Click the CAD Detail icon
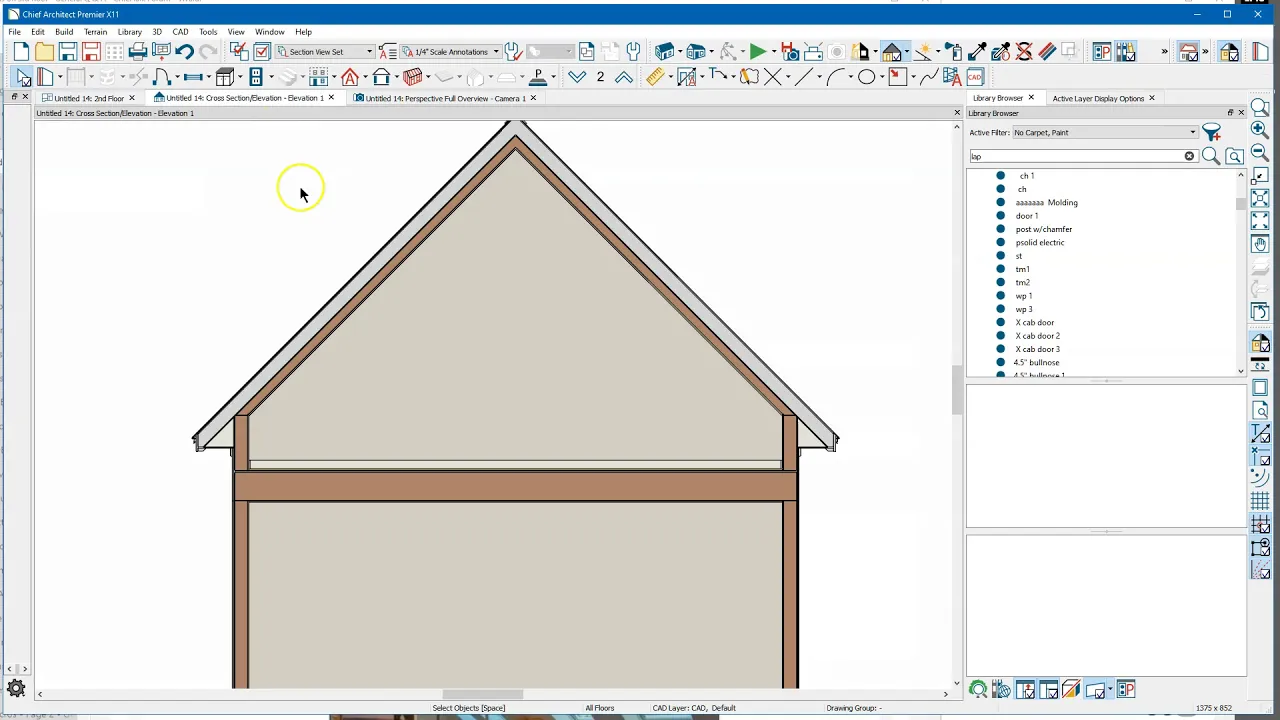This screenshot has height=720, width=1280. tap(975, 77)
